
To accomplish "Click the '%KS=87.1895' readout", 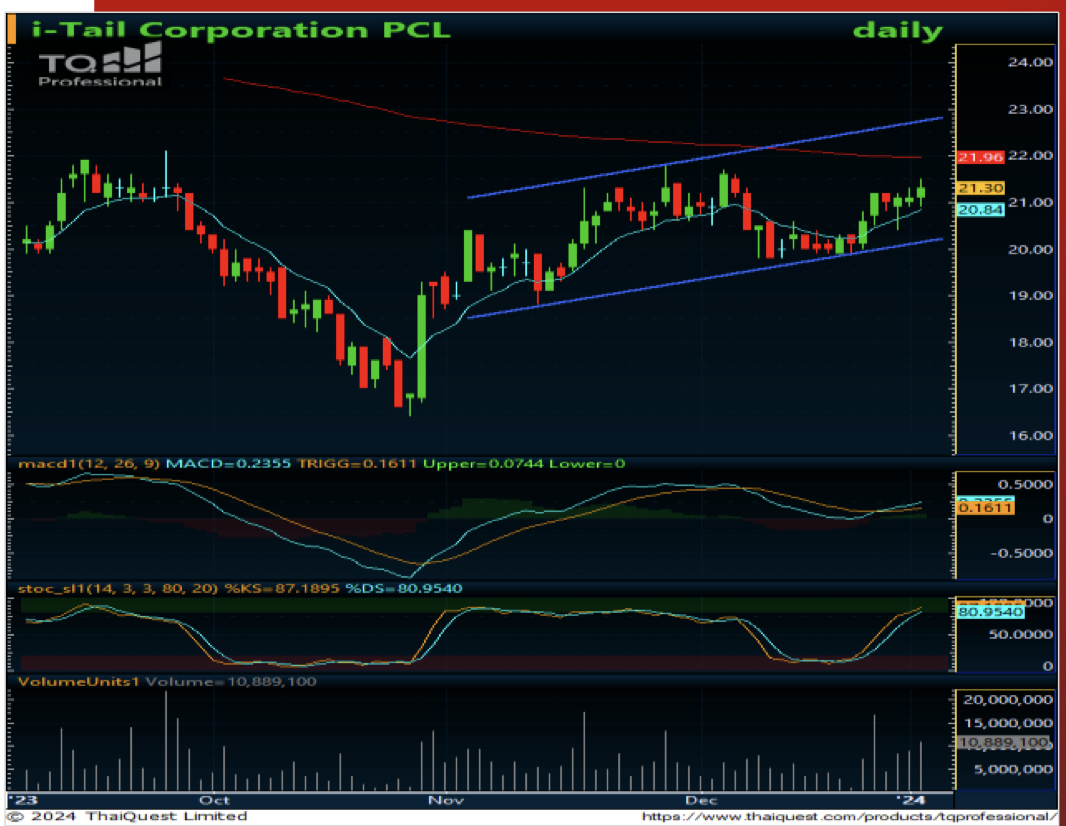I will click(281, 588).
